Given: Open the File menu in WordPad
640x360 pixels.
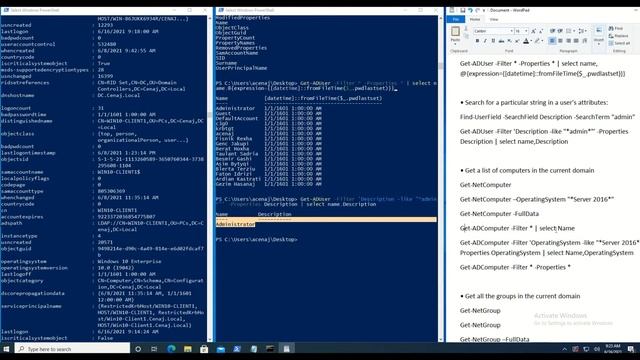Looking at the screenshot, I should pos(456,19).
